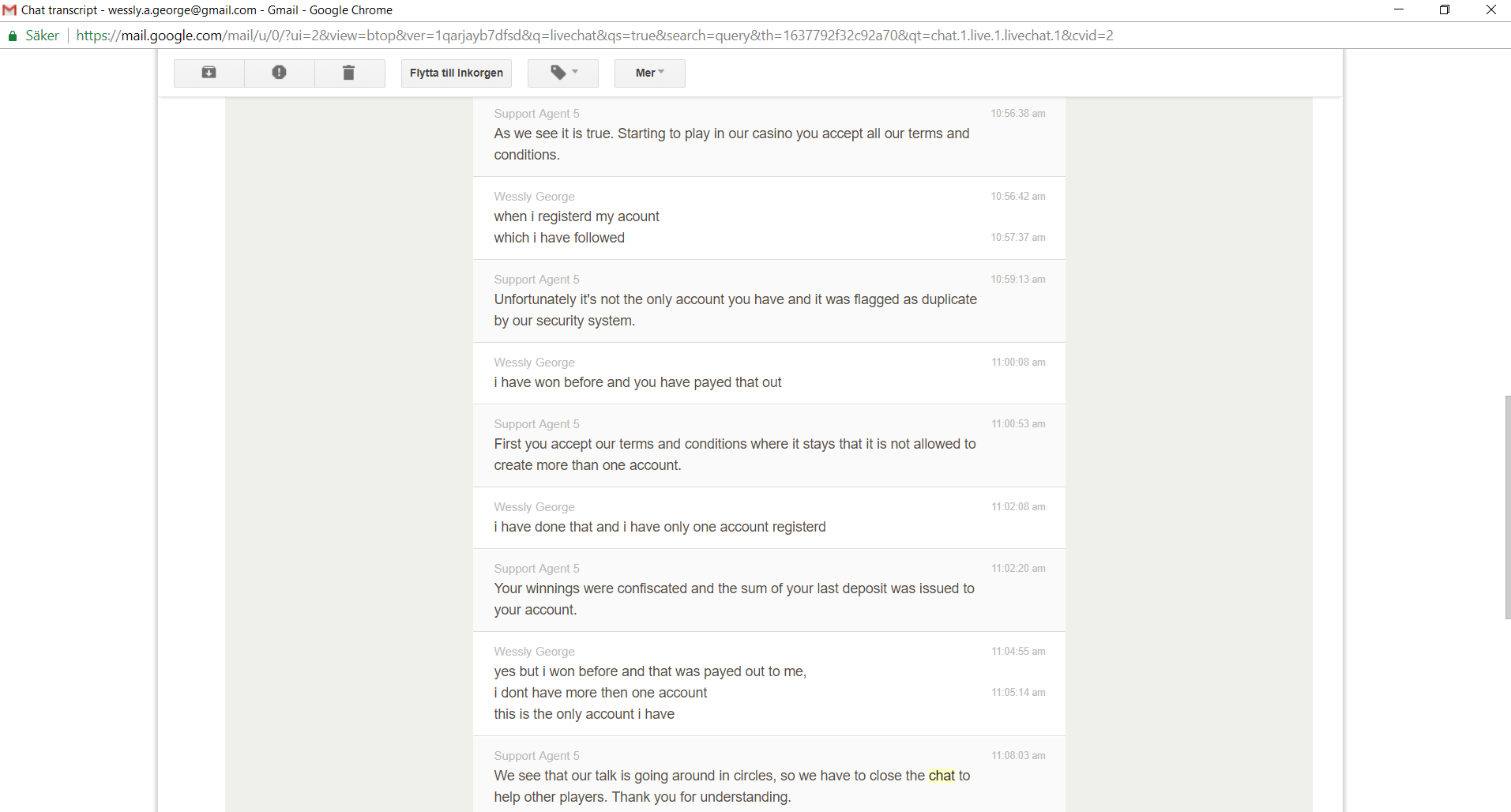Viewport: 1511px width, 812px height.
Task: Click the timestamp 10:57:37 am
Action: pyautogui.click(x=1018, y=238)
